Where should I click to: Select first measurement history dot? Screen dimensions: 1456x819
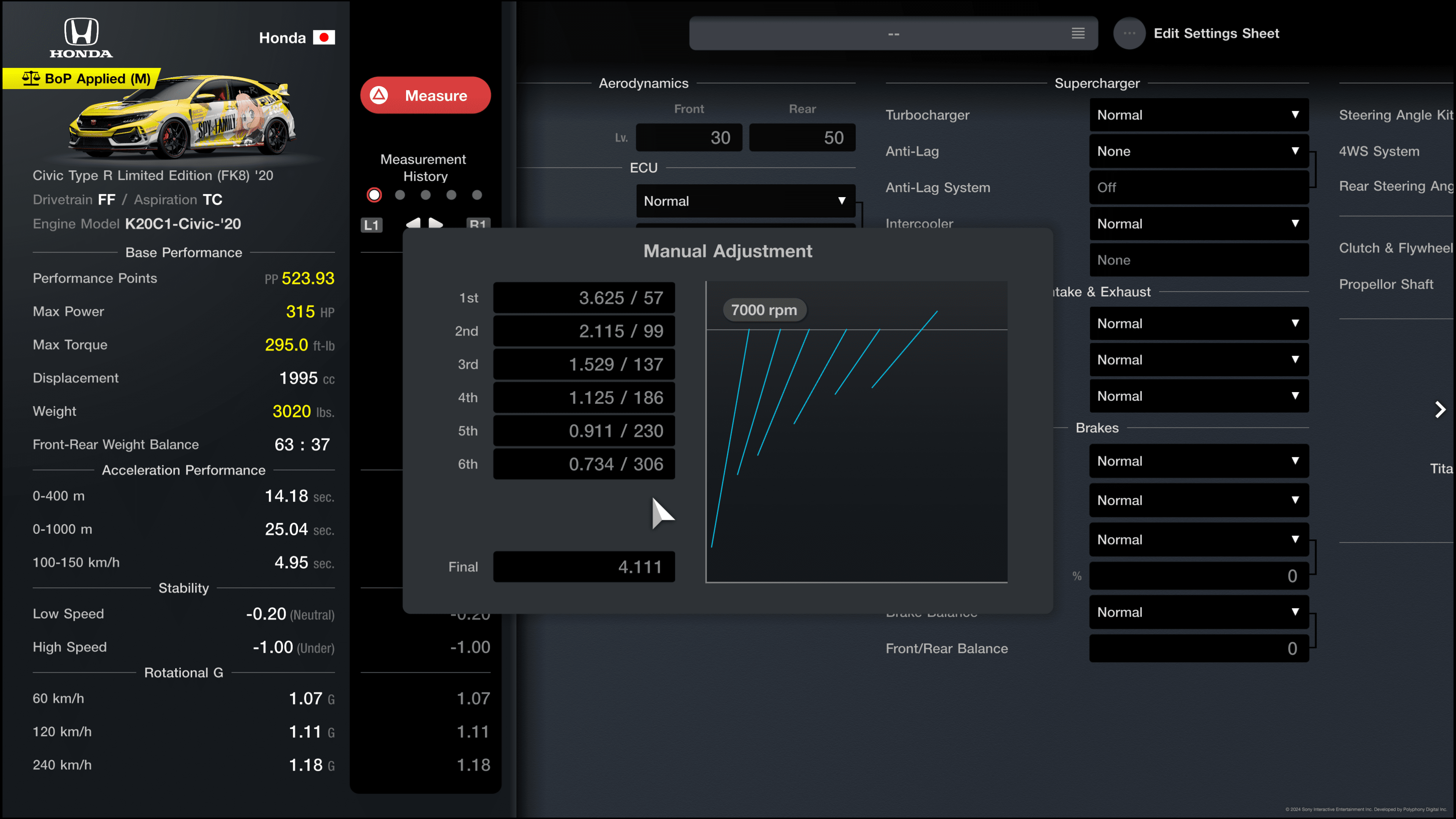374,195
